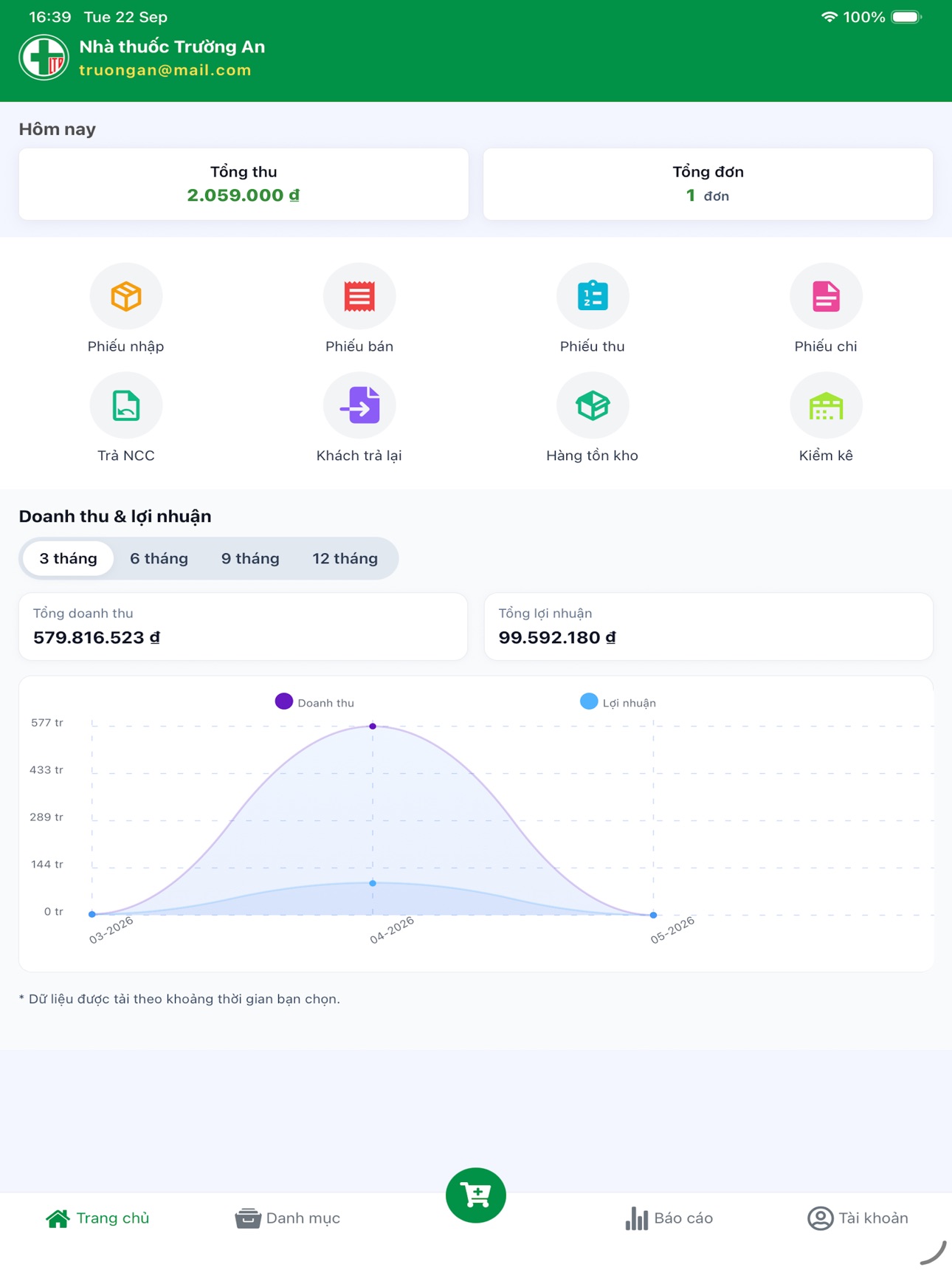This screenshot has height=1270, width=952.
Task: Open the Danh mục tab
Action: click(x=287, y=1218)
